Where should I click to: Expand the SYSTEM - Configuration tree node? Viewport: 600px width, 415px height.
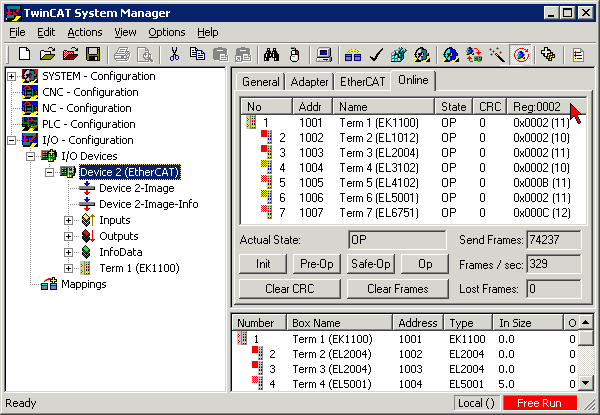tap(12, 76)
